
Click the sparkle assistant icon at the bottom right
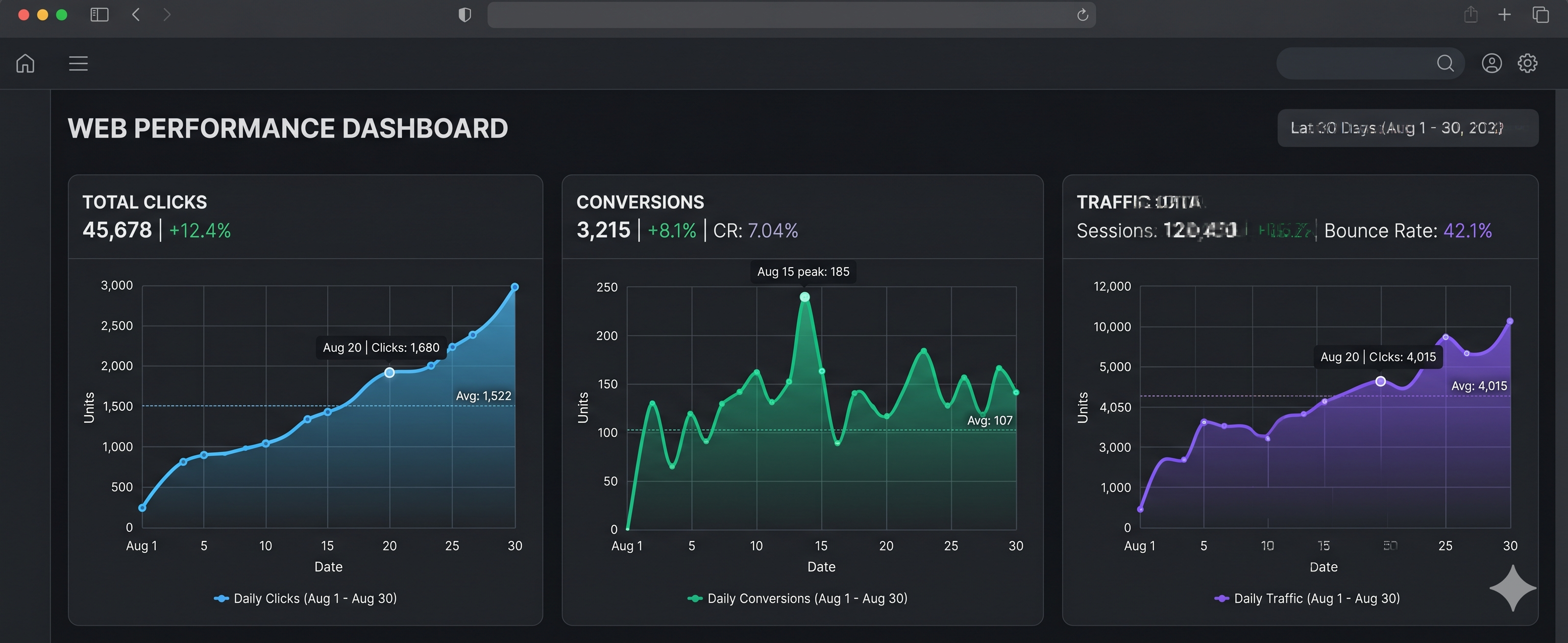1513,588
